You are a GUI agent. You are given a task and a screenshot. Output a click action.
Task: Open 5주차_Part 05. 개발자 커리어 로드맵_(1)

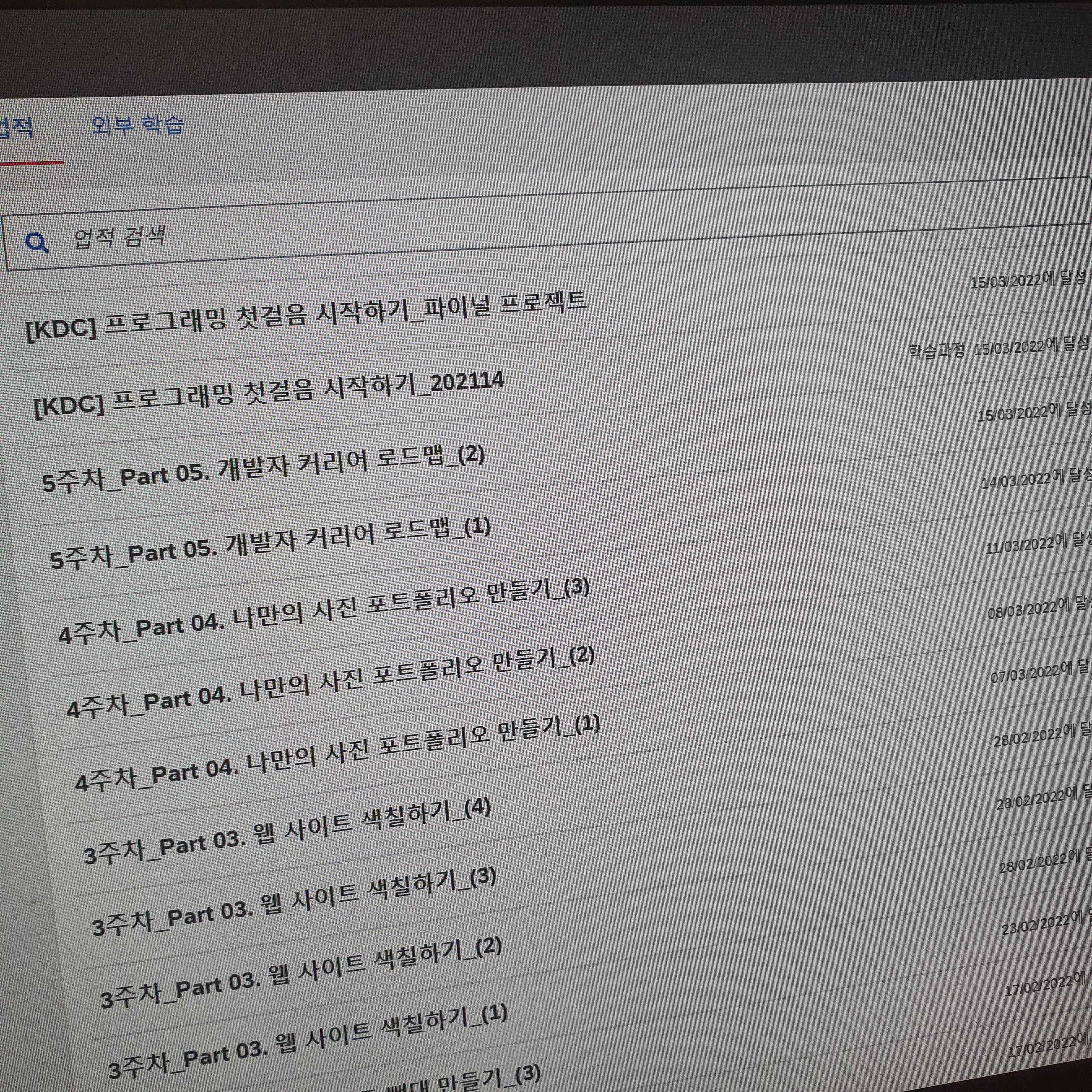(x=270, y=542)
